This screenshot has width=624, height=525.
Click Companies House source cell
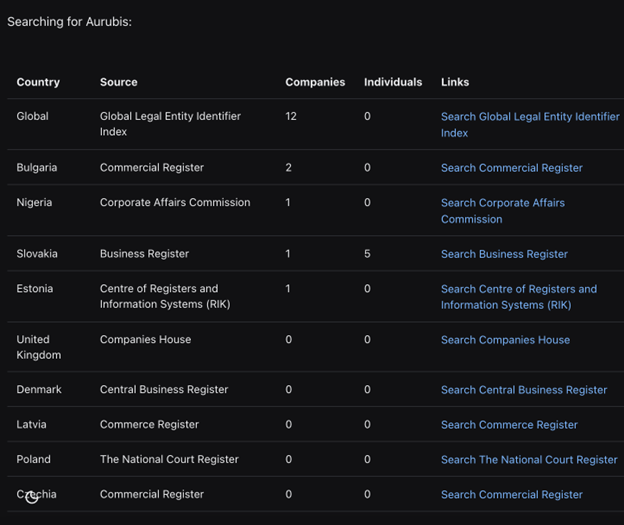coord(145,340)
